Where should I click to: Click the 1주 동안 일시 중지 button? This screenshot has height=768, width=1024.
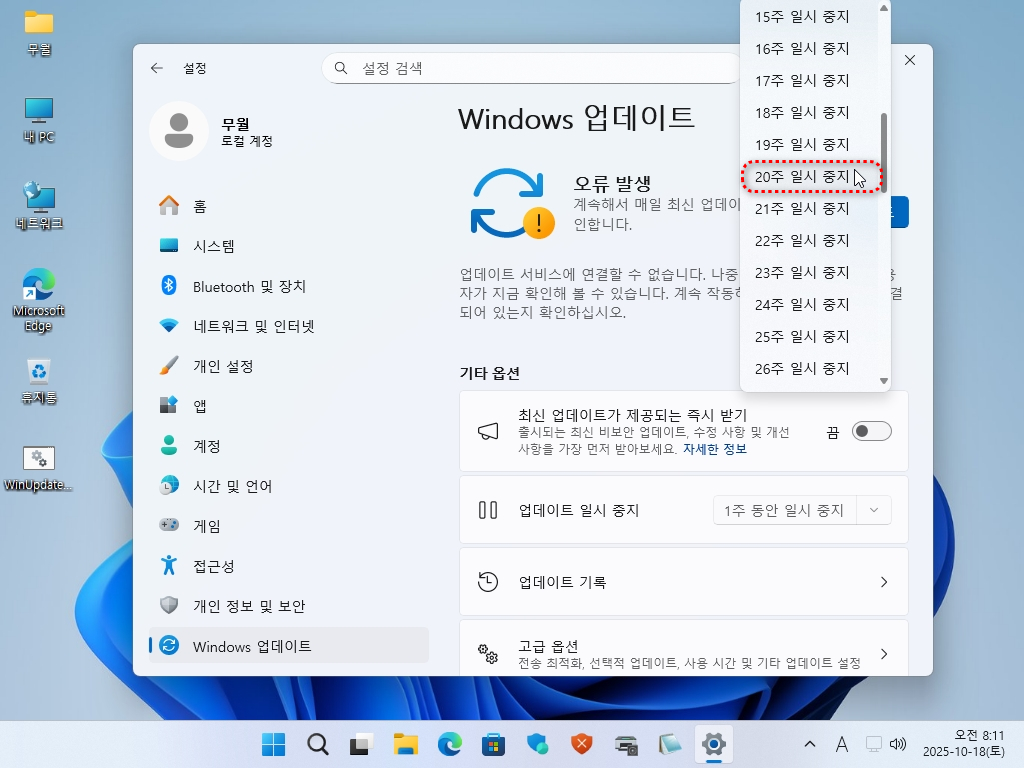coord(785,510)
